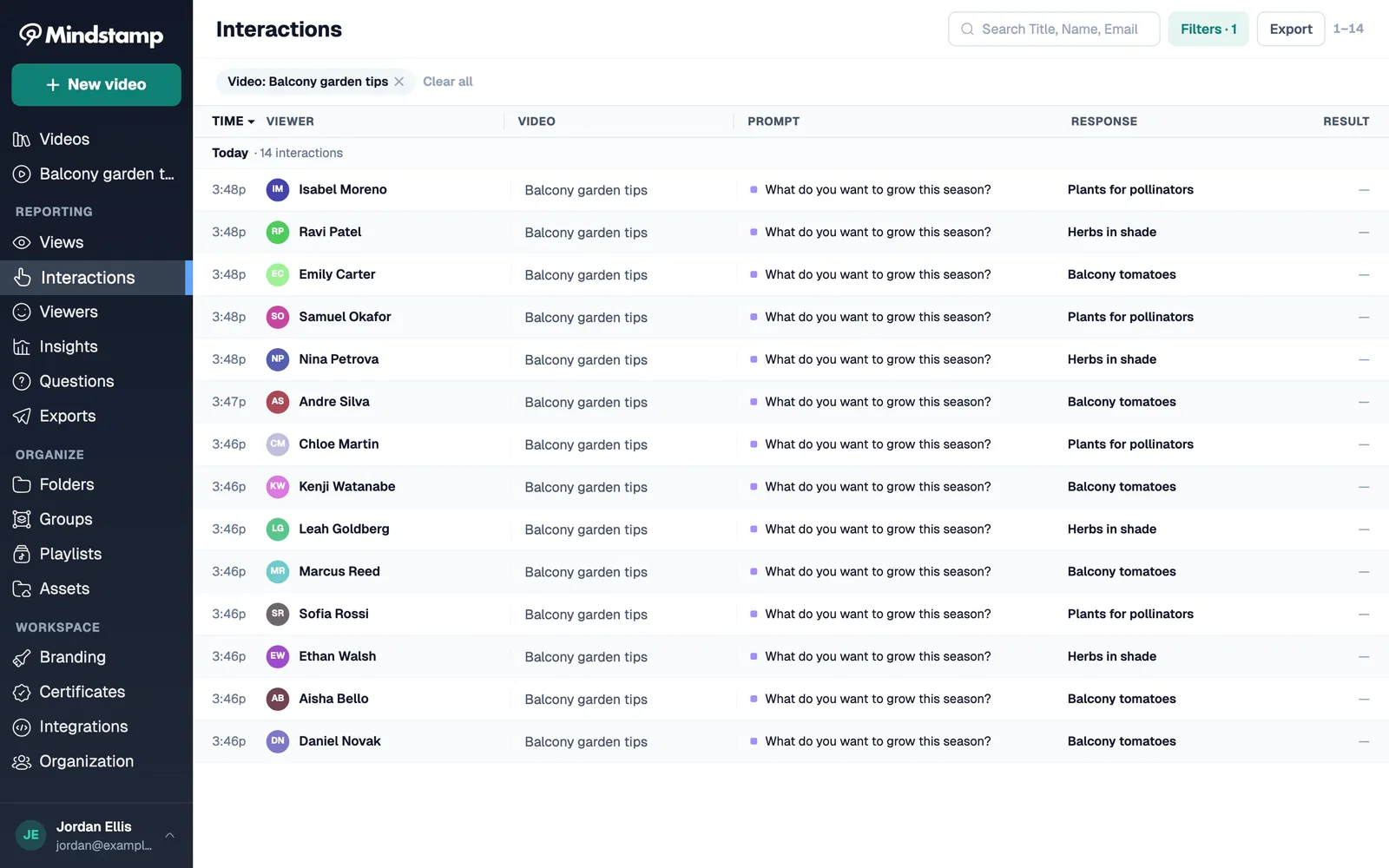This screenshot has width=1389, height=868.
Task: Click the Folders icon
Action: (x=22, y=484)
